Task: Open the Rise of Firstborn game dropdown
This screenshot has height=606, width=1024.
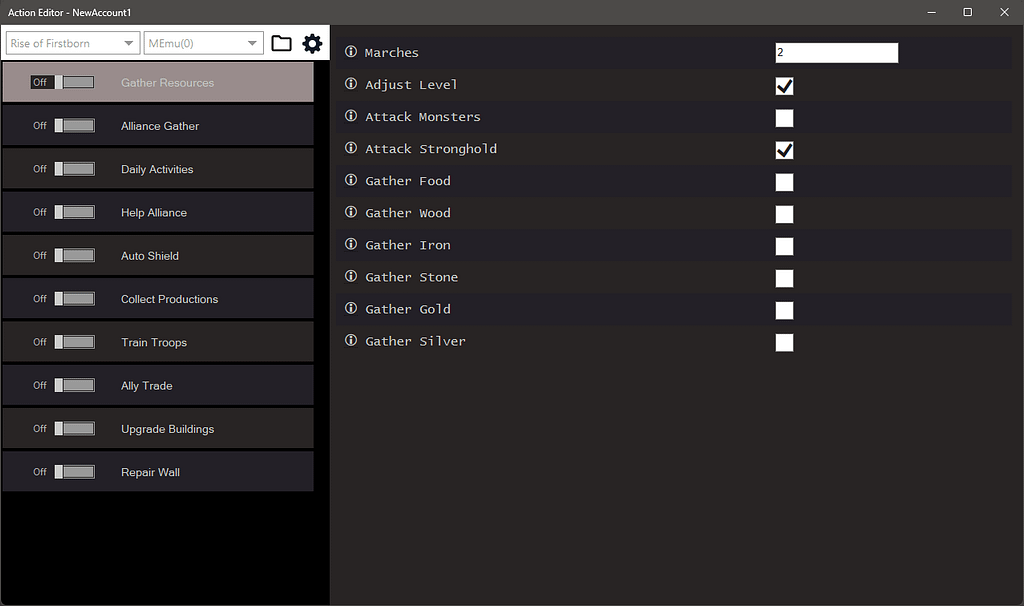Action: 71,43
